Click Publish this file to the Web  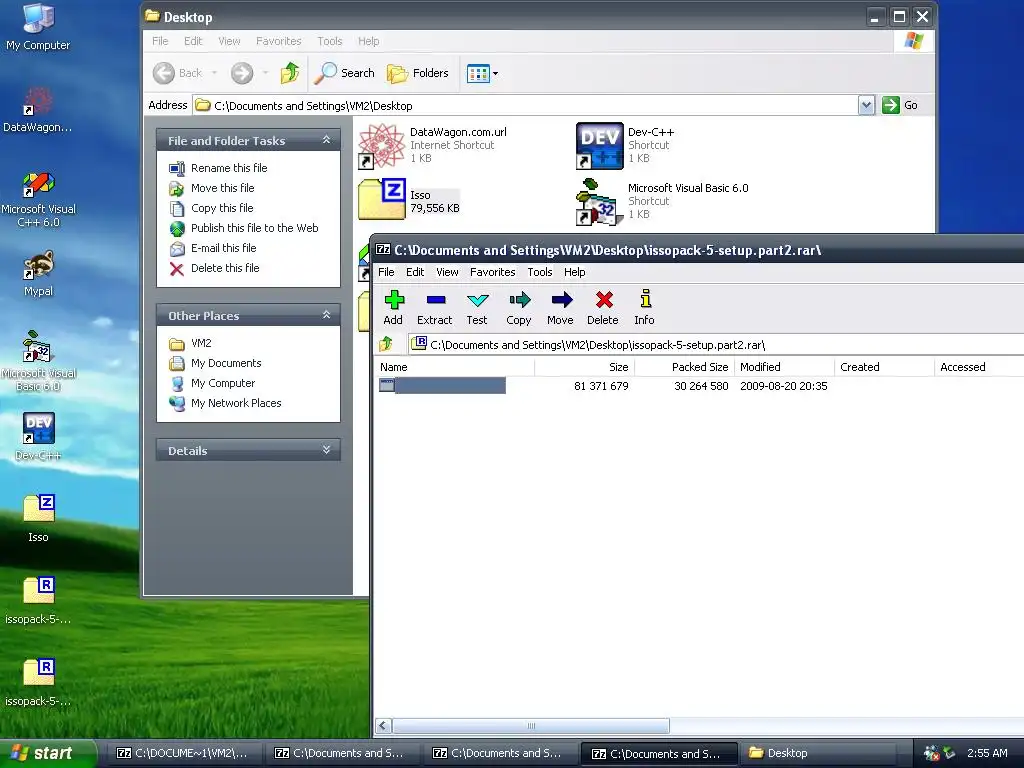(255, 228)
